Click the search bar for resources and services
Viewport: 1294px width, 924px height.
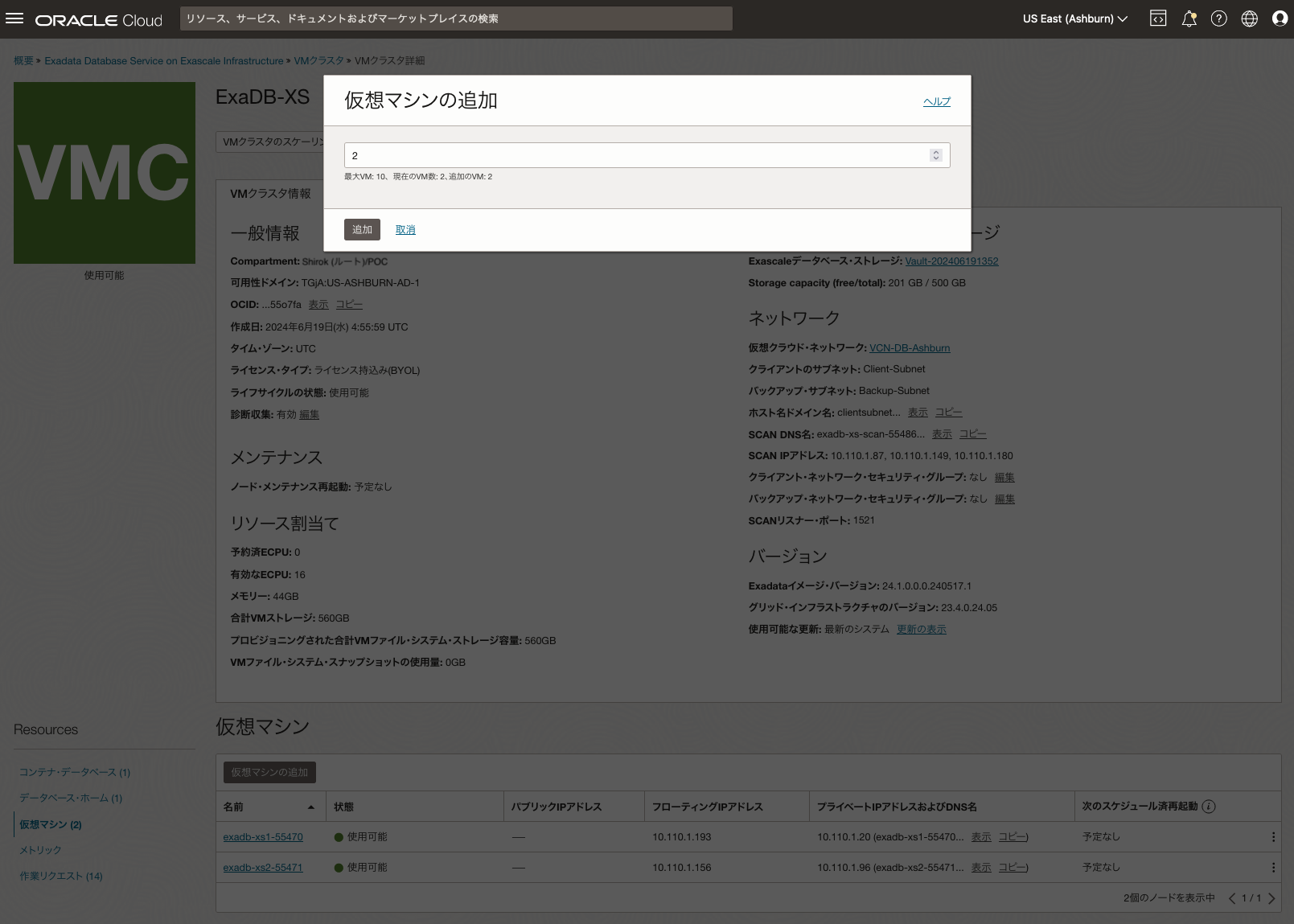tap(456, 18)
